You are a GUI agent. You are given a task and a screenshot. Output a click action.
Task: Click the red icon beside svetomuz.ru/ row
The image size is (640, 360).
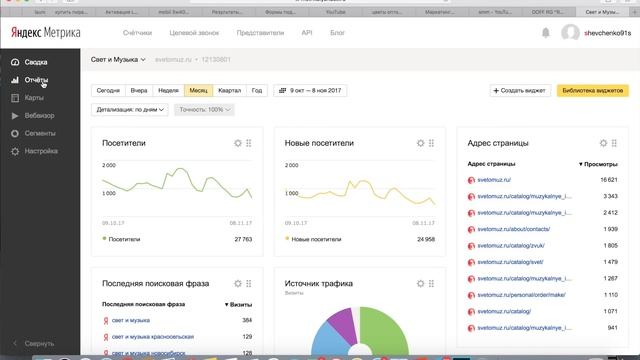point(471,180)
